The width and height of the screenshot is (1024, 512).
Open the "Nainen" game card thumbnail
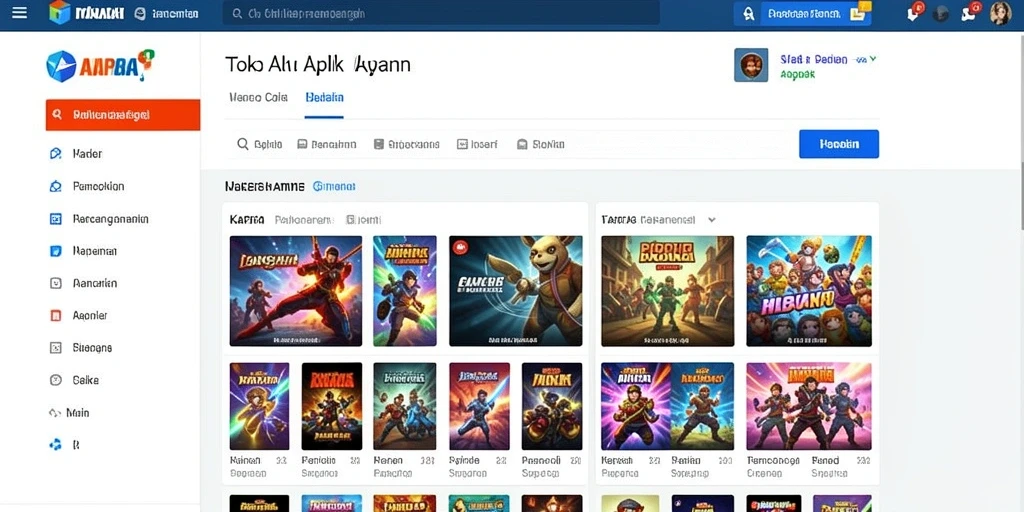coord(259,406)
